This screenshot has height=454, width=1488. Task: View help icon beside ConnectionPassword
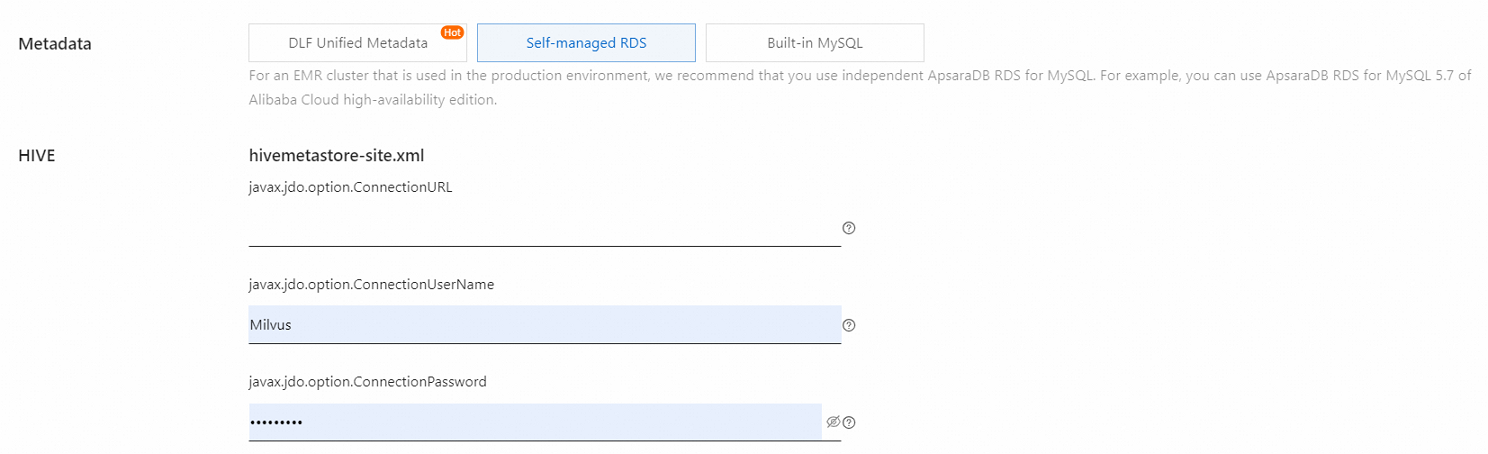[849, 422]
